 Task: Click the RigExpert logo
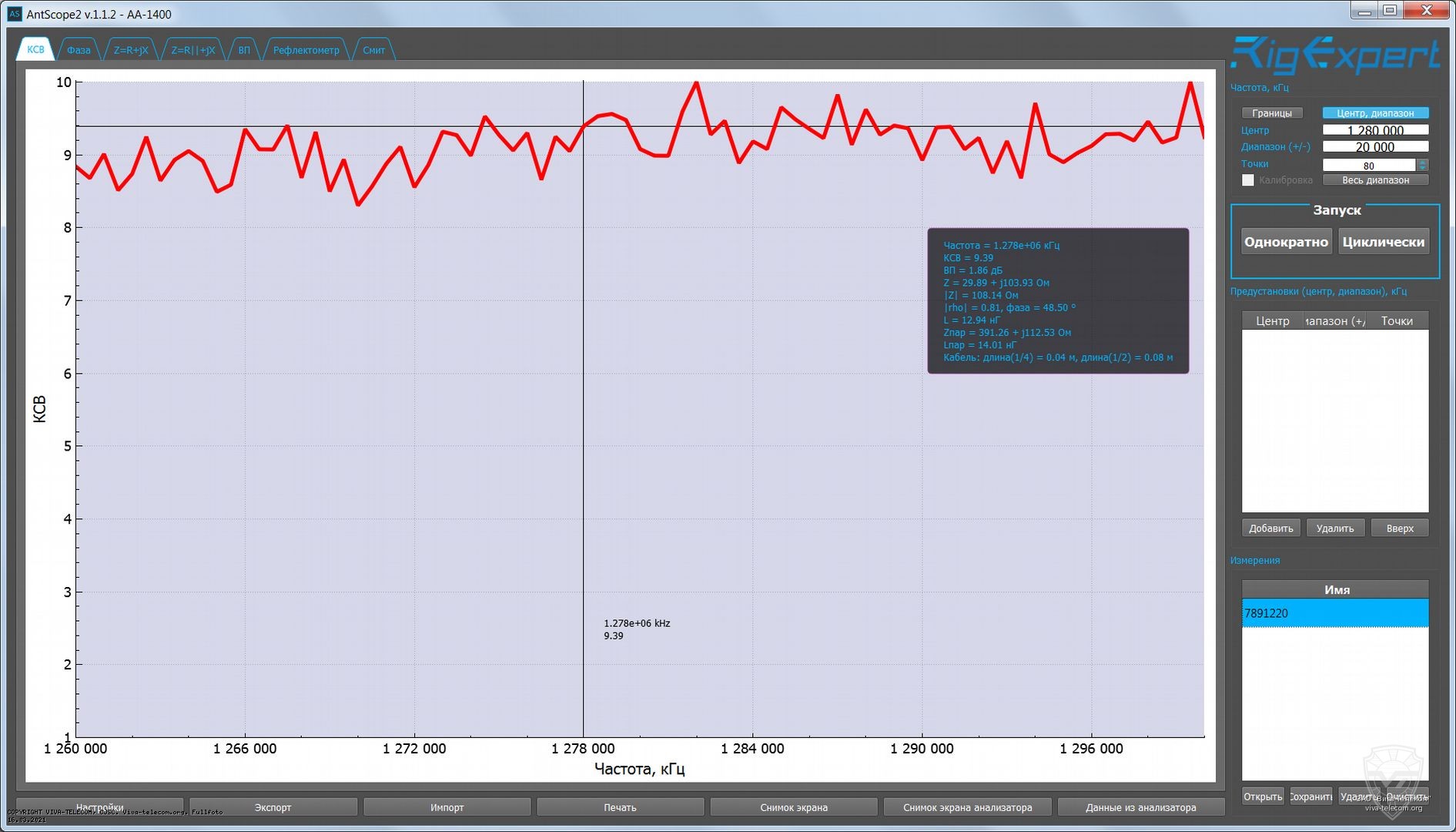[x=1334, y=55]
